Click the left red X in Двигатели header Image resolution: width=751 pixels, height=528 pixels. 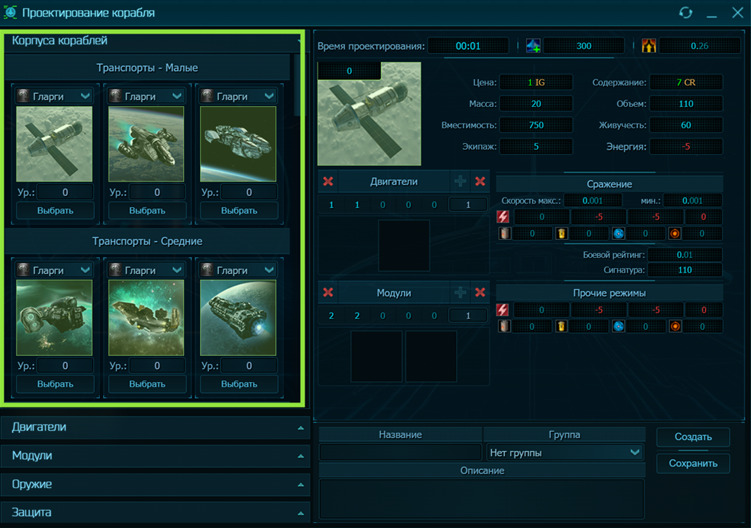coord(329,182)
